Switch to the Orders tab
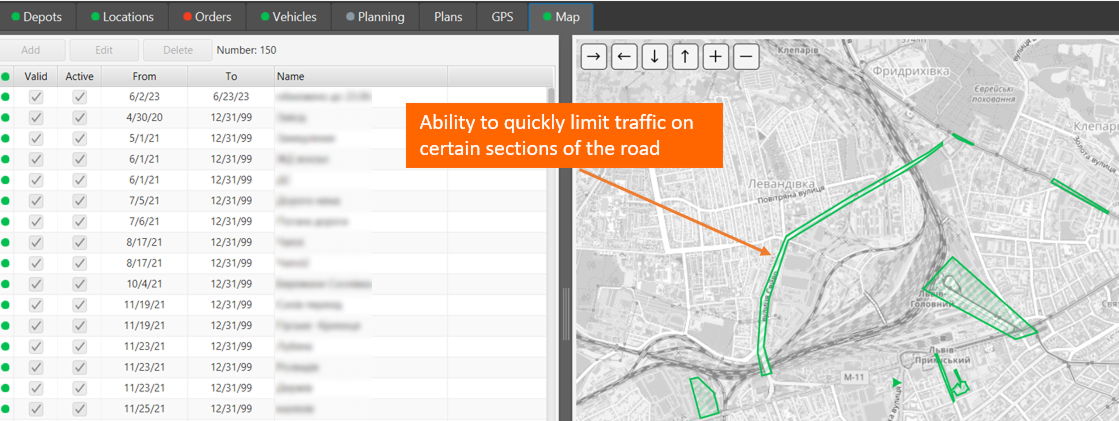The height and width of the screenshot is (421, 1119). pyautogui.click(x=205, y=17)
